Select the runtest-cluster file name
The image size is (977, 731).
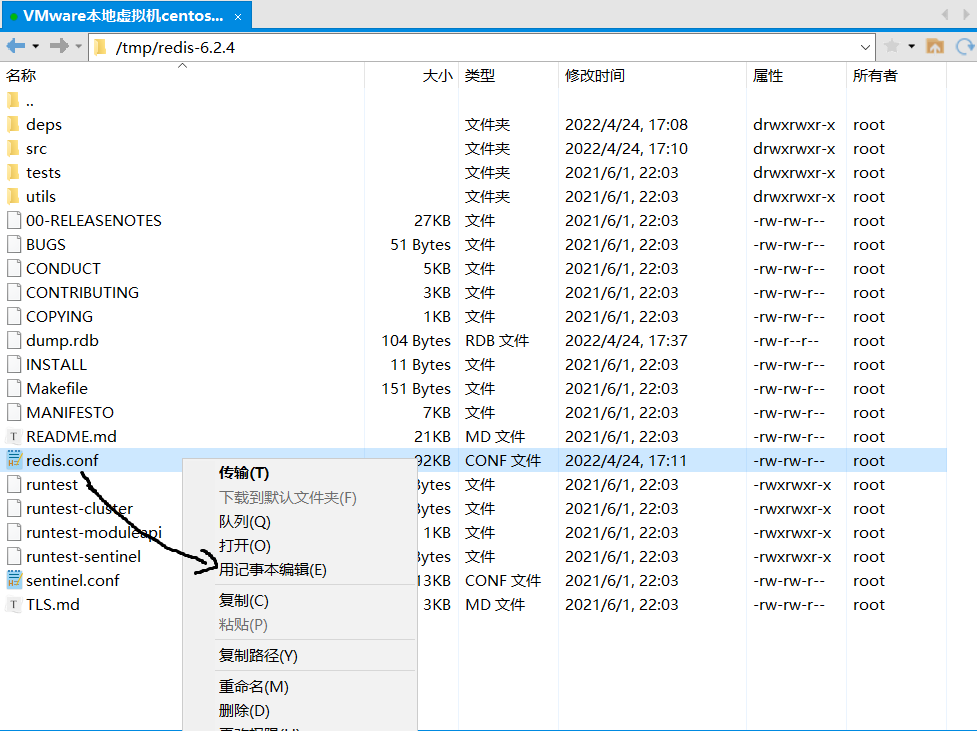[80, 509]
